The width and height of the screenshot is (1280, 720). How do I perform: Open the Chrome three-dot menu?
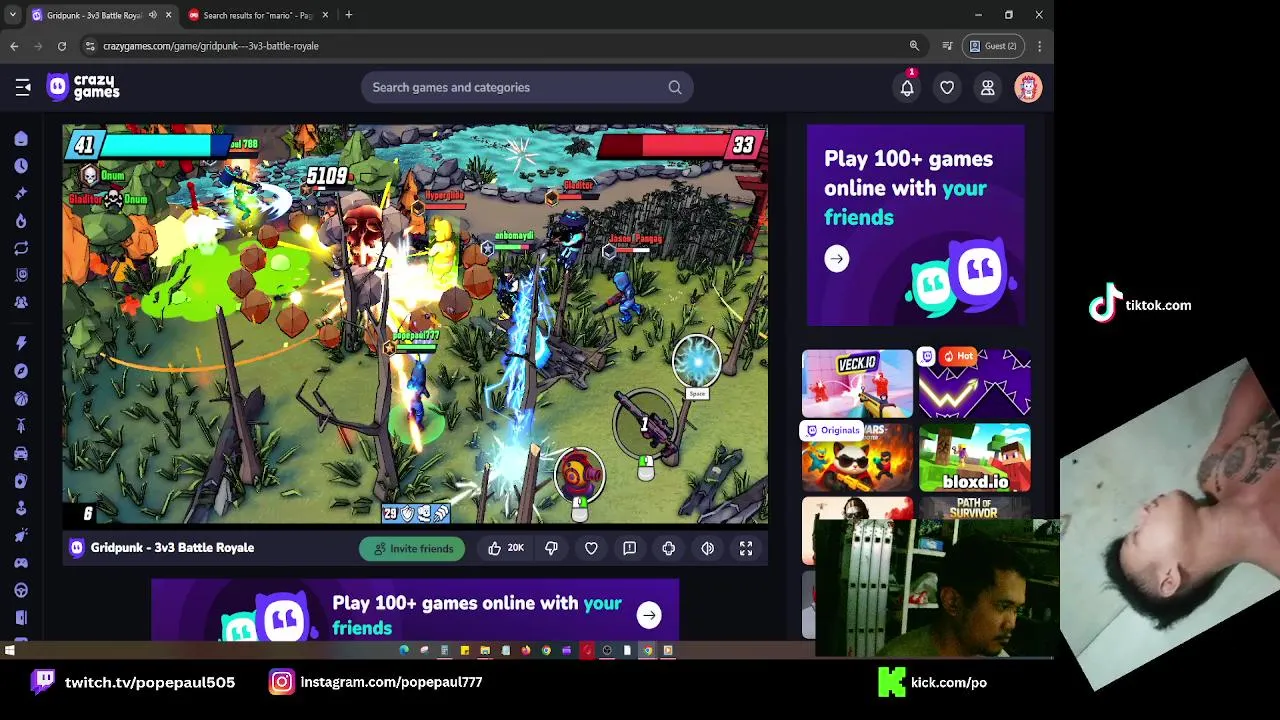click(1040, 46)
